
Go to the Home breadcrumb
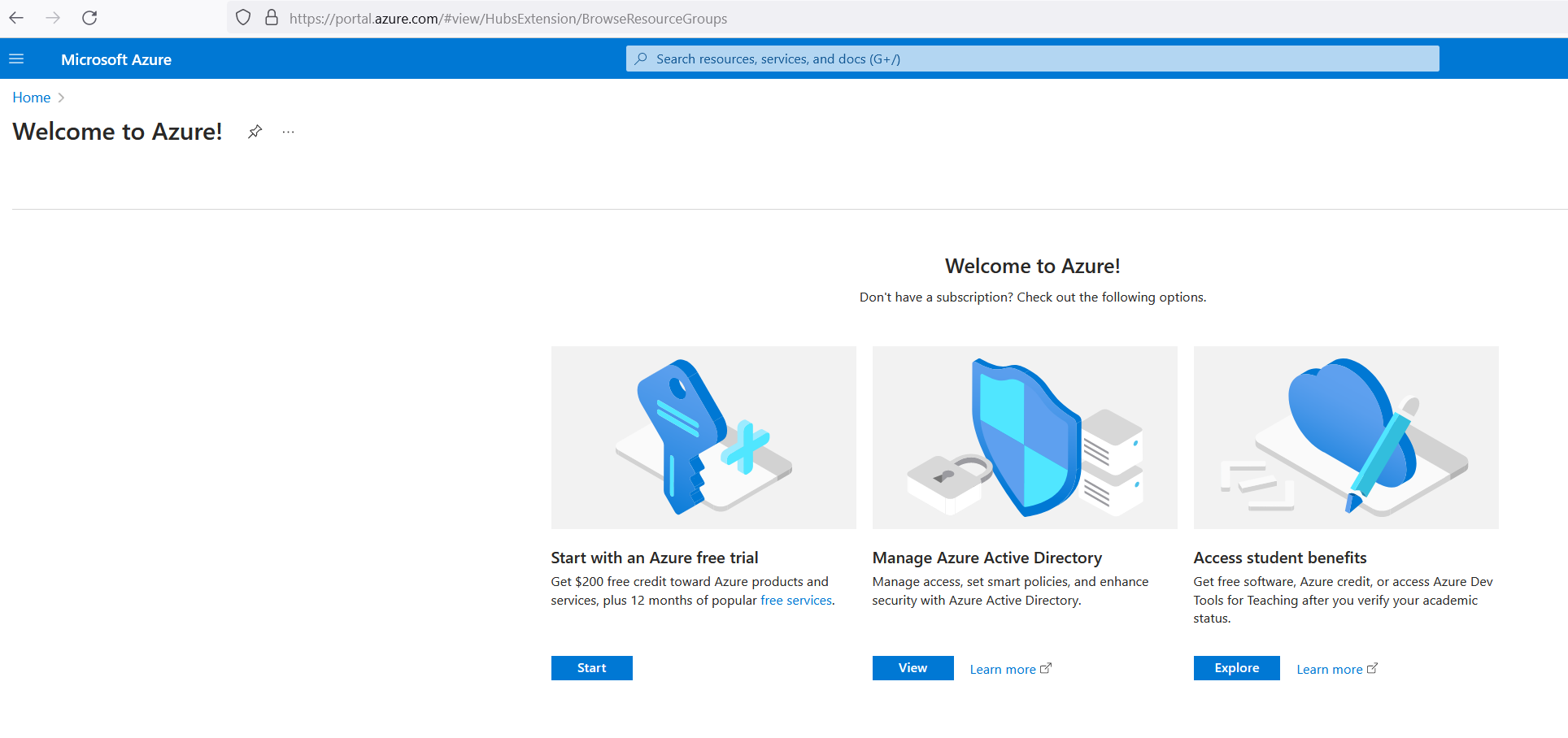pyautogui.click(x=32, y=98)
